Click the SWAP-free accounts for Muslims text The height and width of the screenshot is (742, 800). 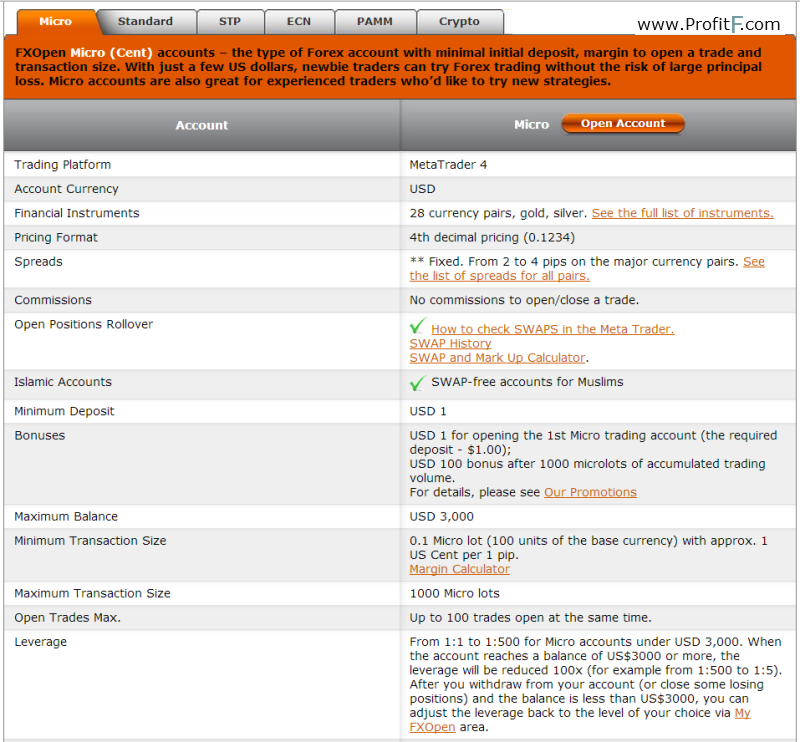[528, 382]
